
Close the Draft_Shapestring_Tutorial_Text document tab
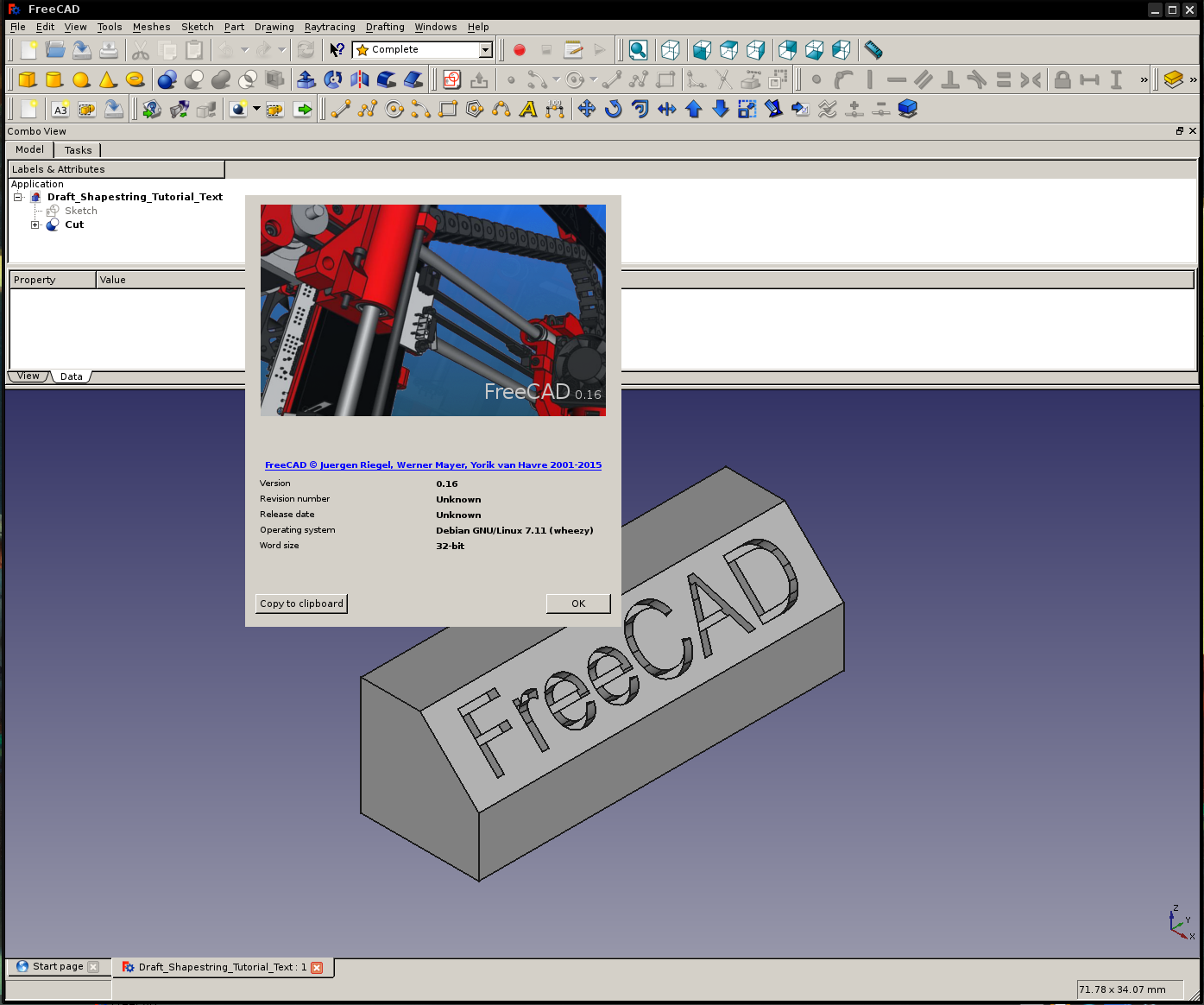317,968
